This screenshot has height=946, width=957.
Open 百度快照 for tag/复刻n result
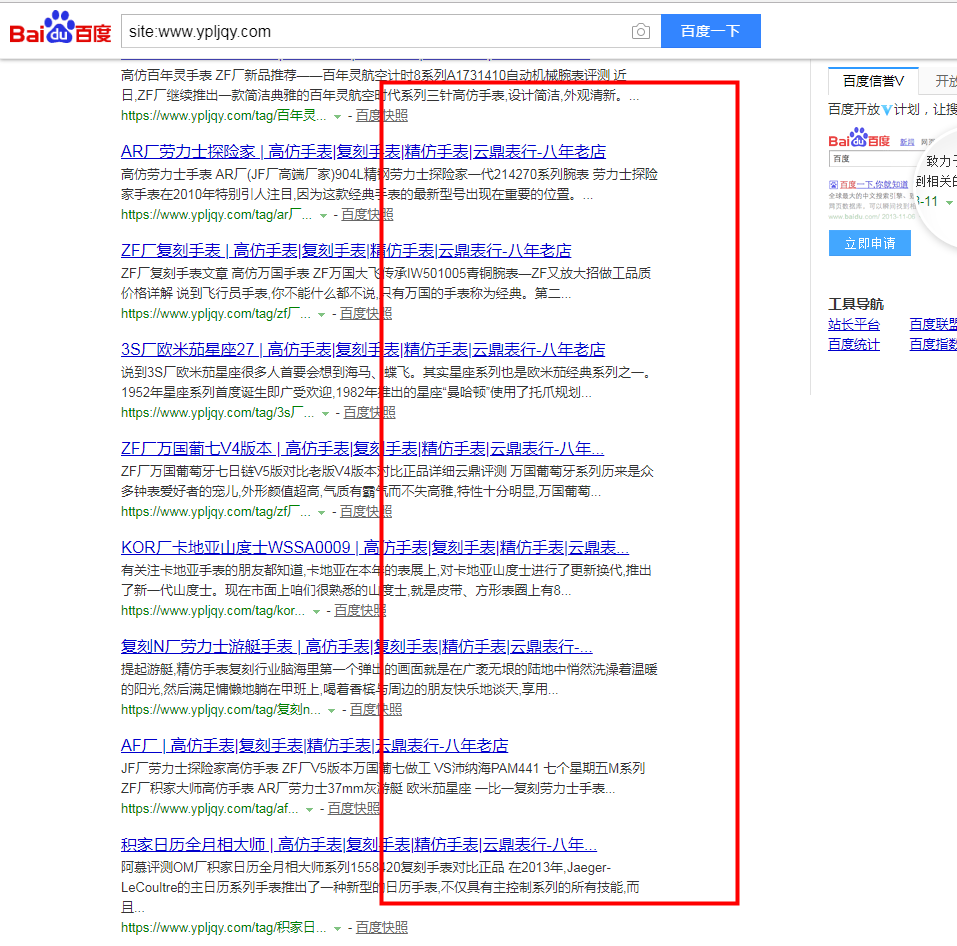[x=376, y=709]
